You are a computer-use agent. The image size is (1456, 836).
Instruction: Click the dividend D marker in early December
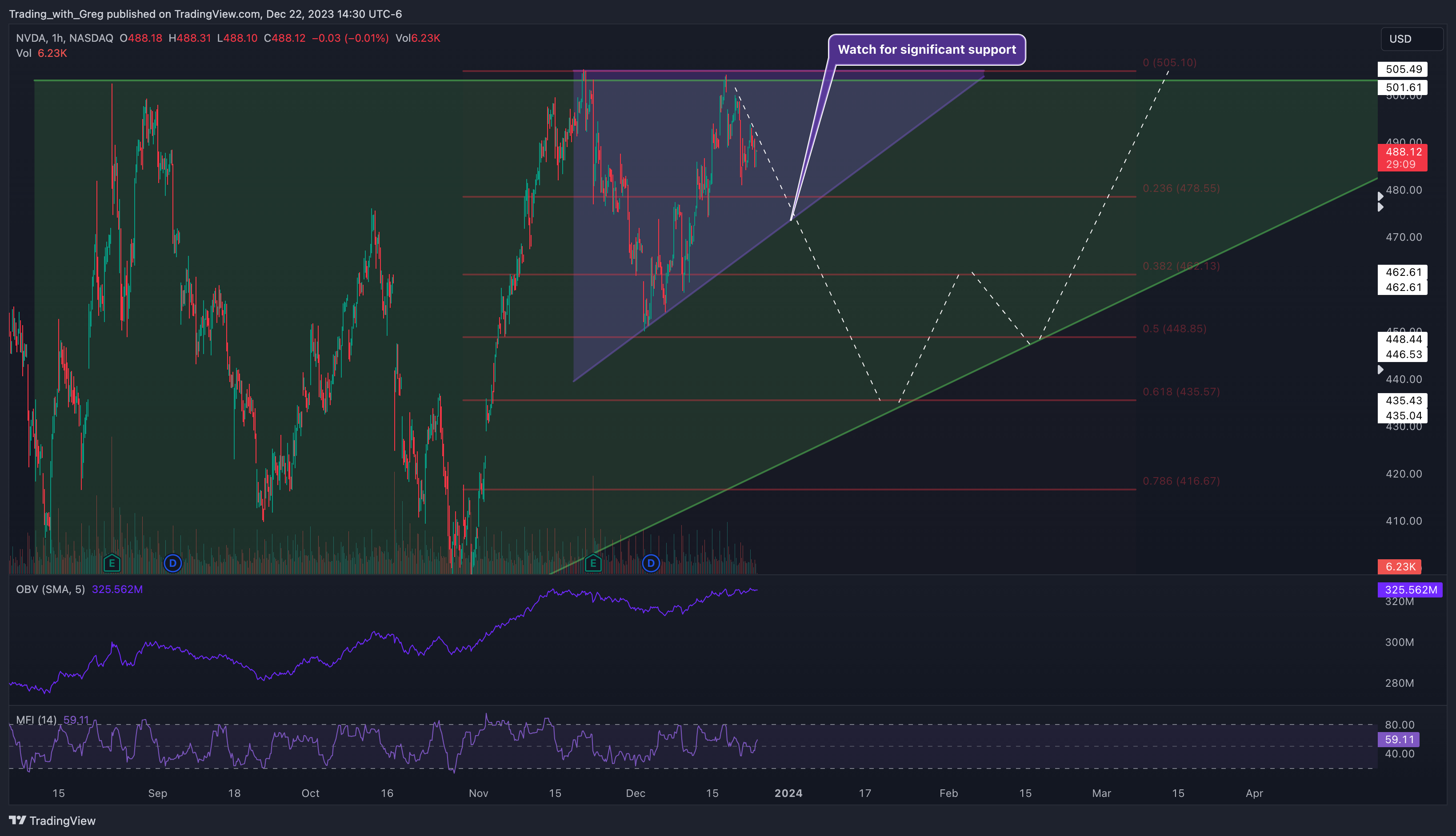coord(651,563)
